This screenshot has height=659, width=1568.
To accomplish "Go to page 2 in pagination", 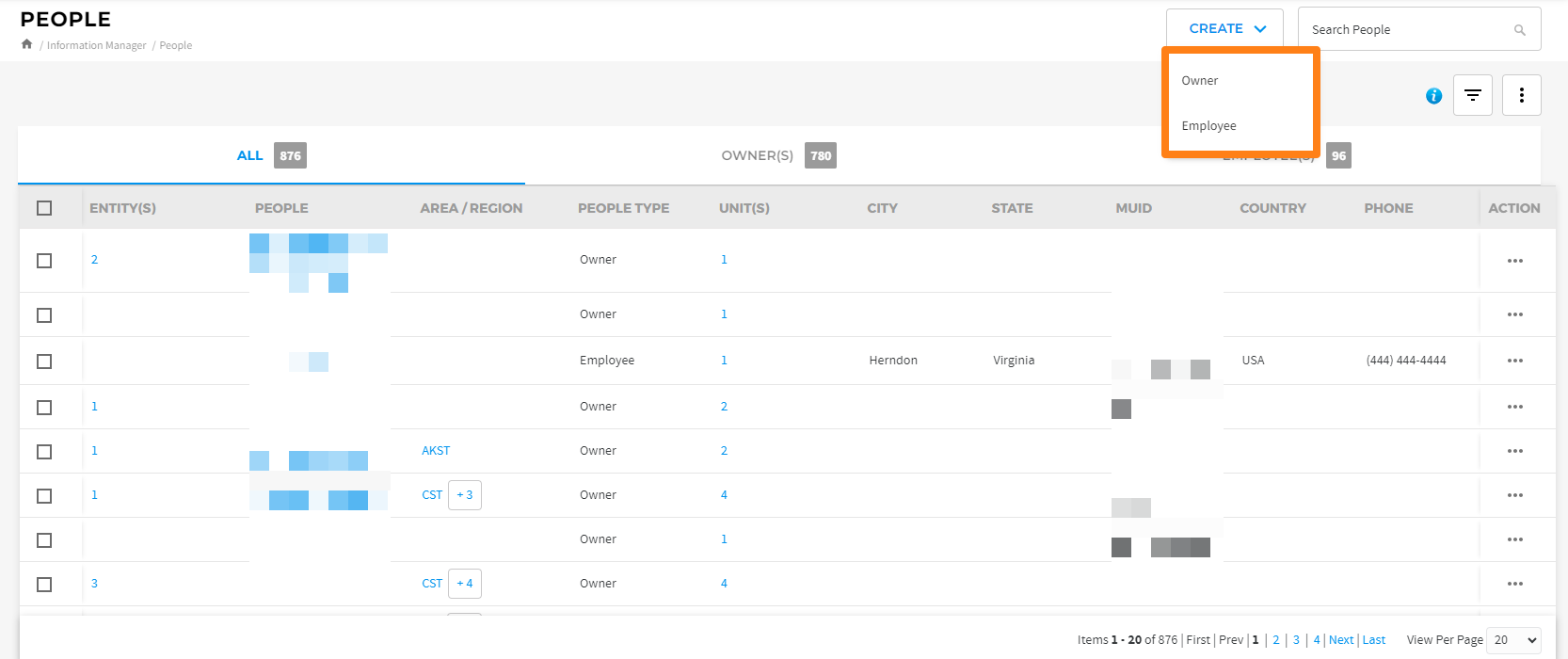I will click(1276, 640).
